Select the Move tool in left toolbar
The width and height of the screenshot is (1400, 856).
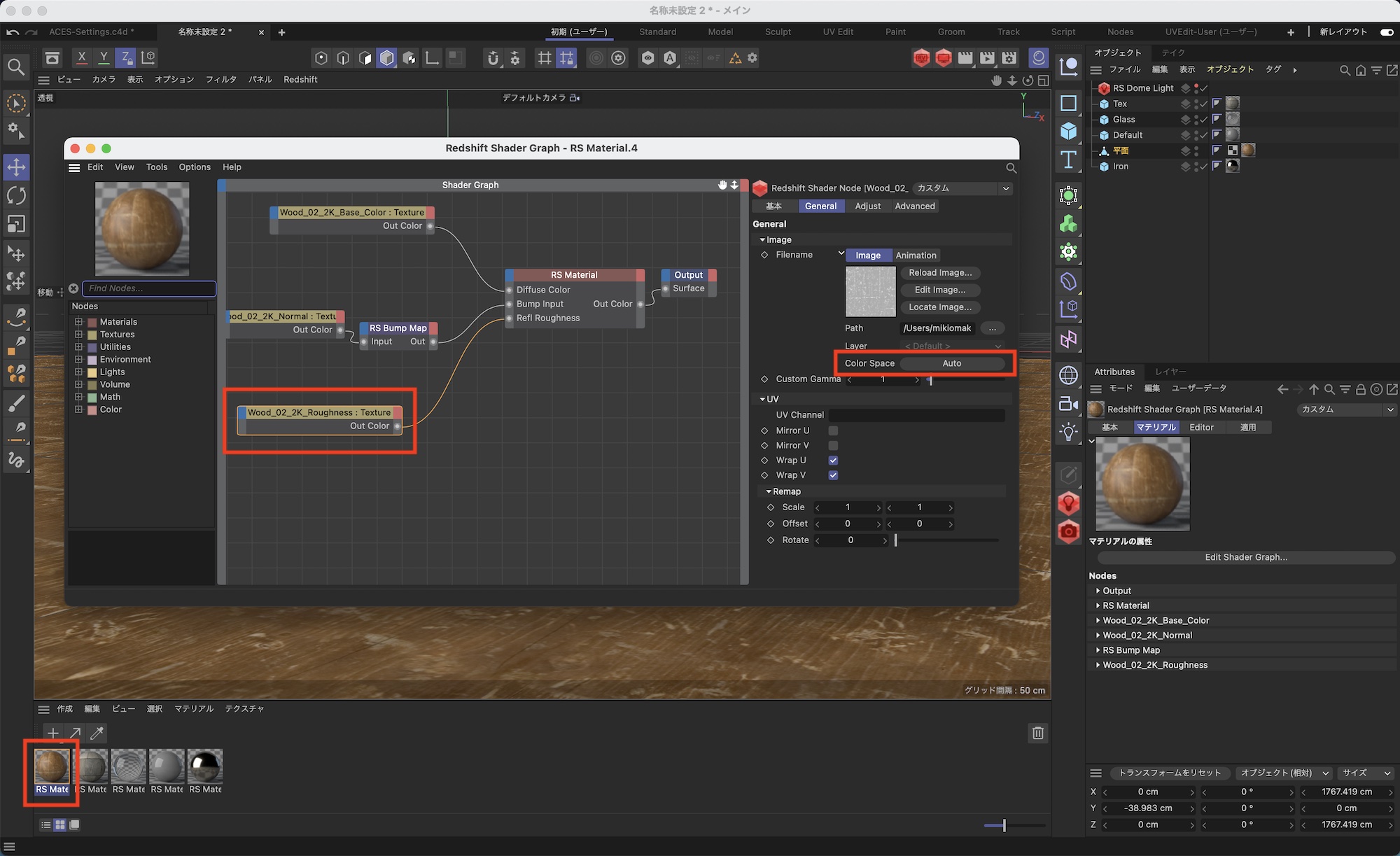(x=16, y=167)
